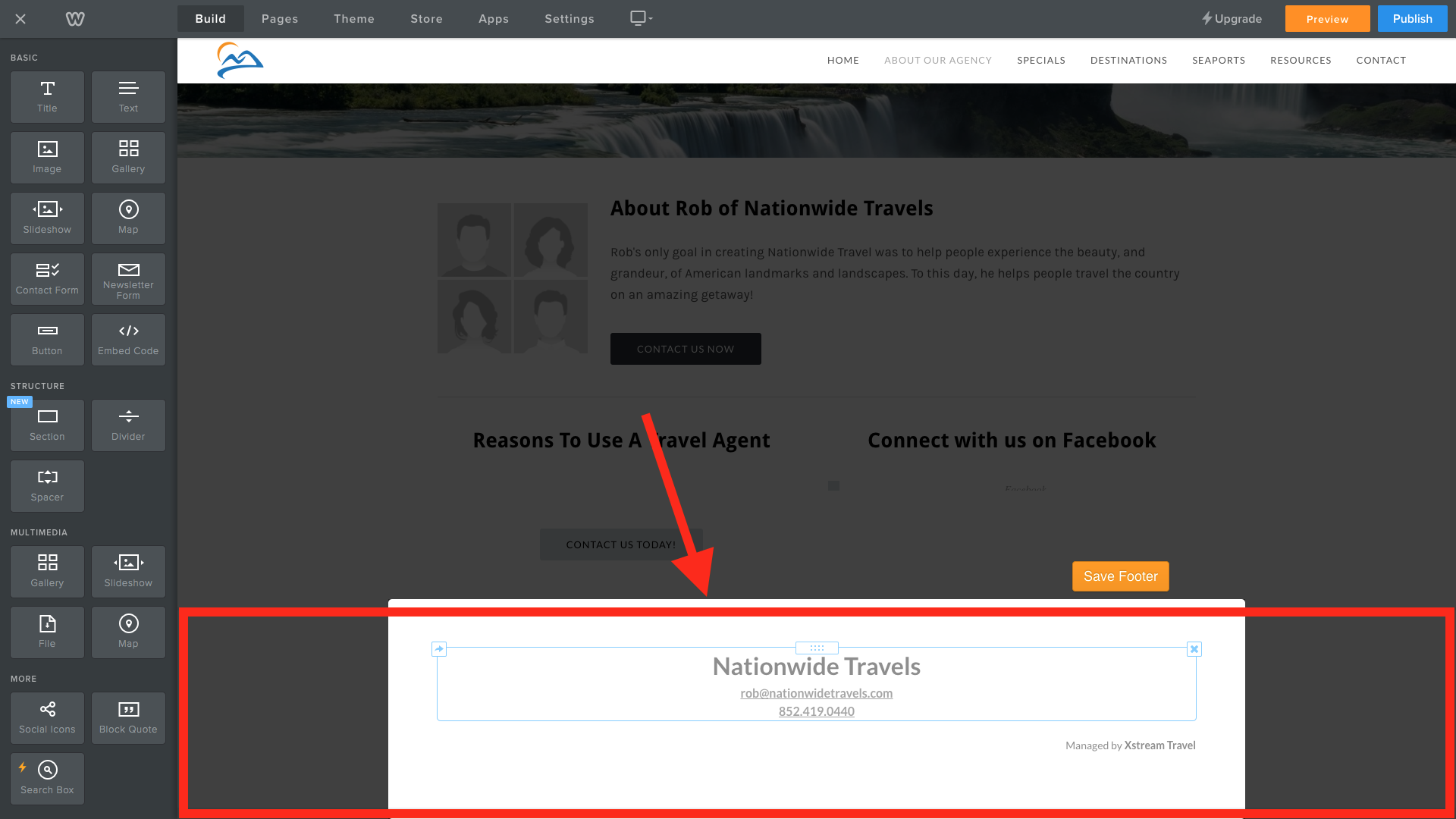Viewport: 1456px width, 819px height.
Task: Open the Theme tab
Action: (x=354, y=19)
